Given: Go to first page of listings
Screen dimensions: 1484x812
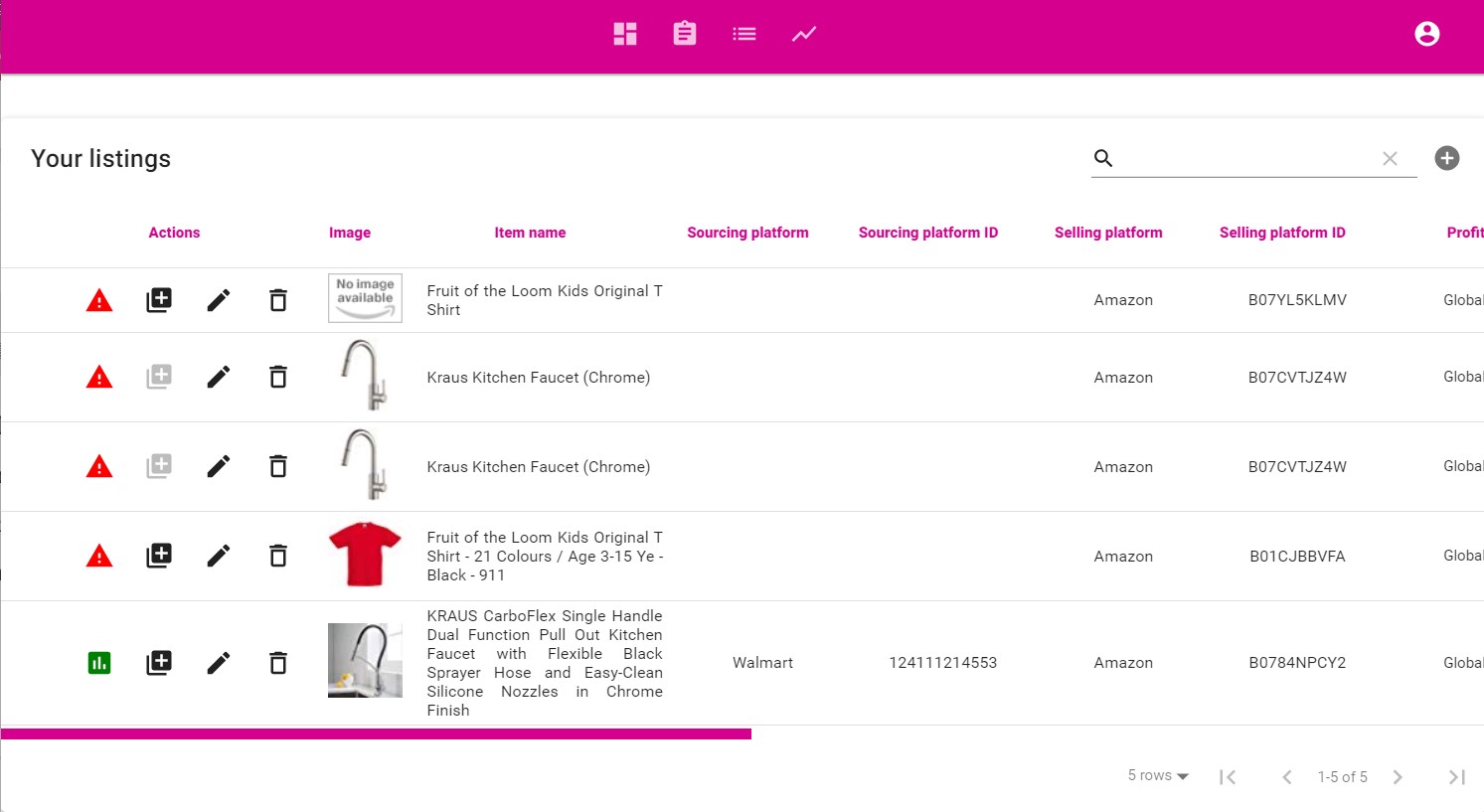Looking at the screenshot, I should [x=1228, y=777].
